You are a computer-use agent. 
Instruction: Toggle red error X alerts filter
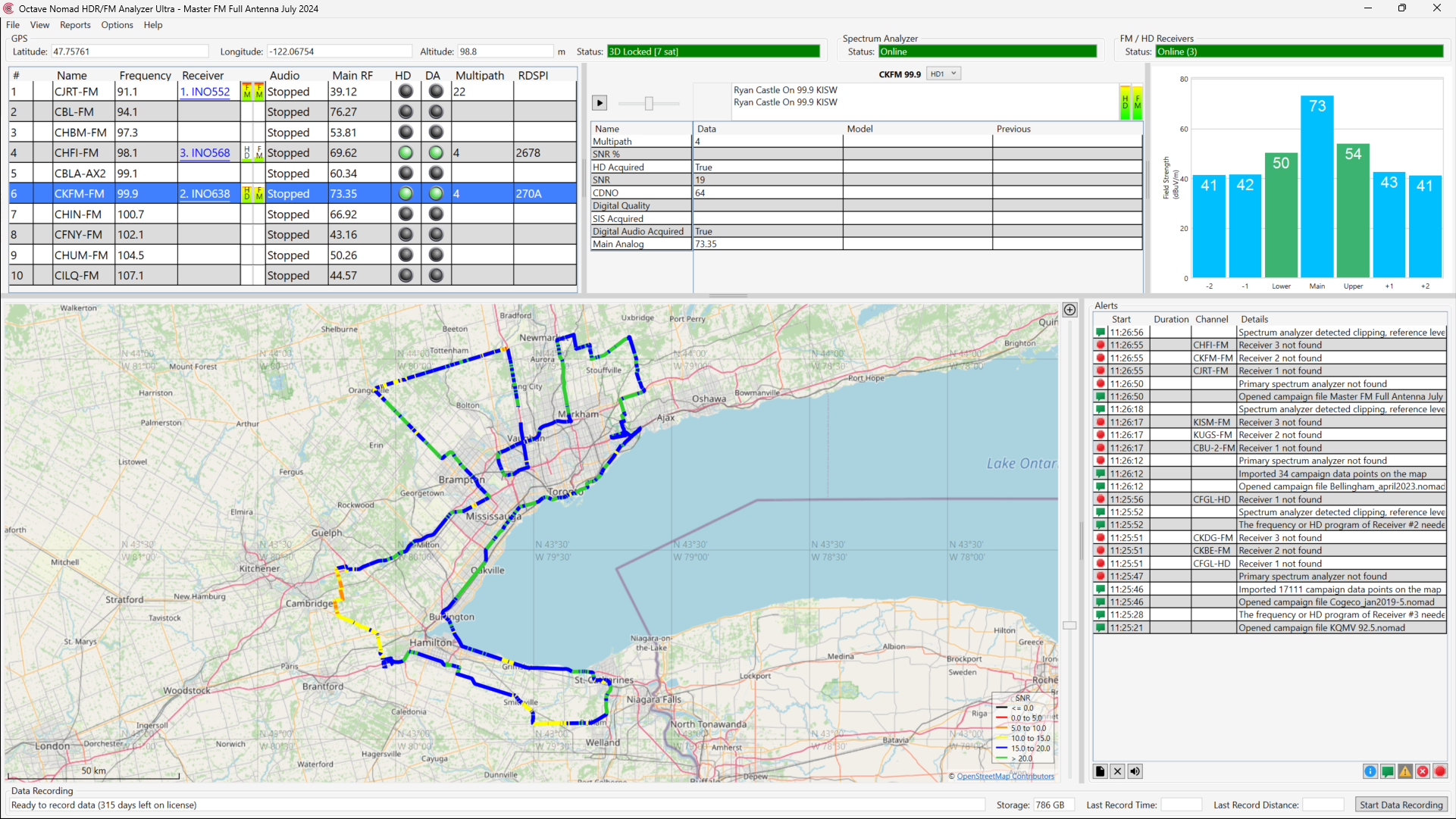coord(1423,771)
